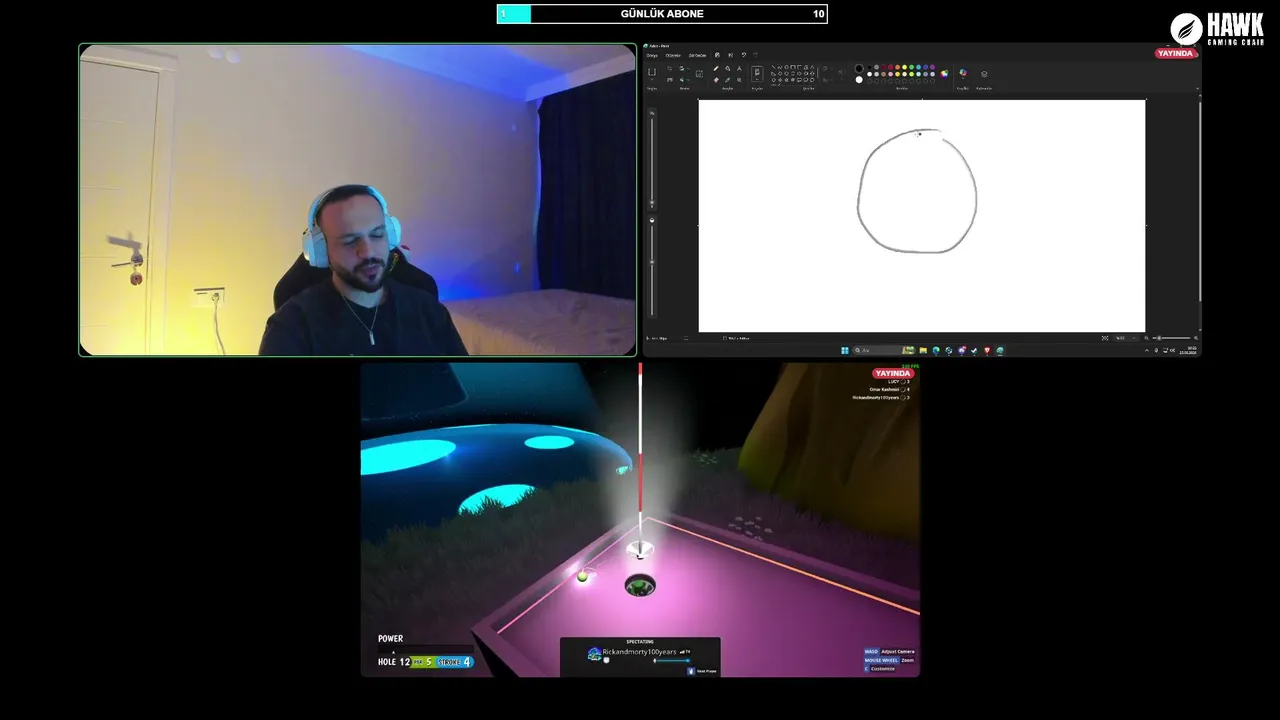Click the fit-to-window icon in Paint status bar

click(x=1105, y=338)
